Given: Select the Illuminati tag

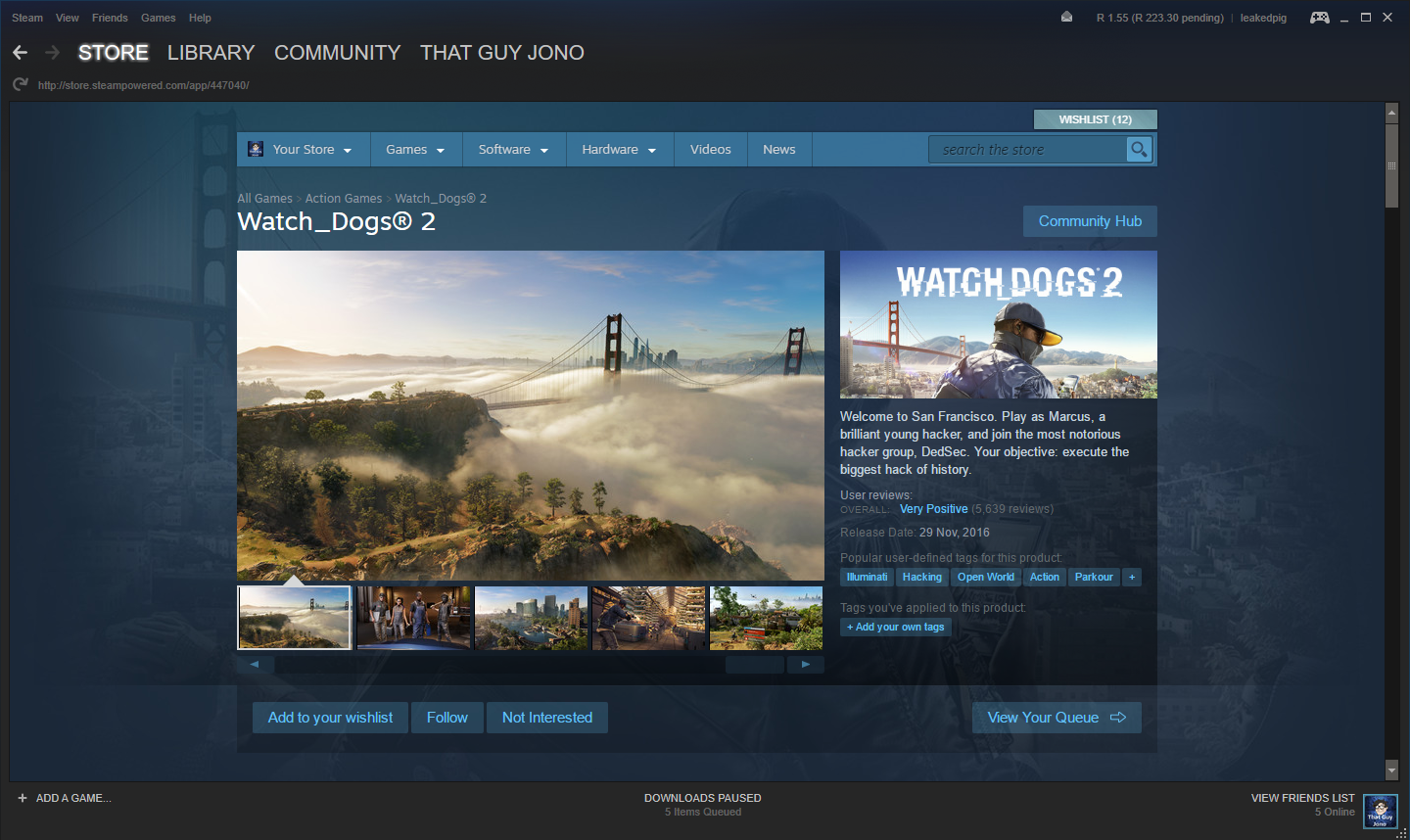Looking at the screenshot, I should click(867, 578).
